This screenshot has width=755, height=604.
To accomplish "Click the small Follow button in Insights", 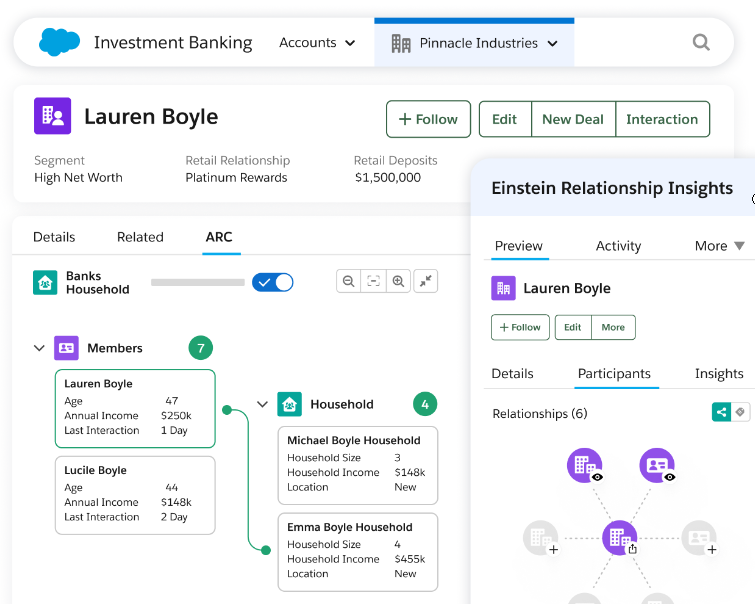I will (520, 327).
